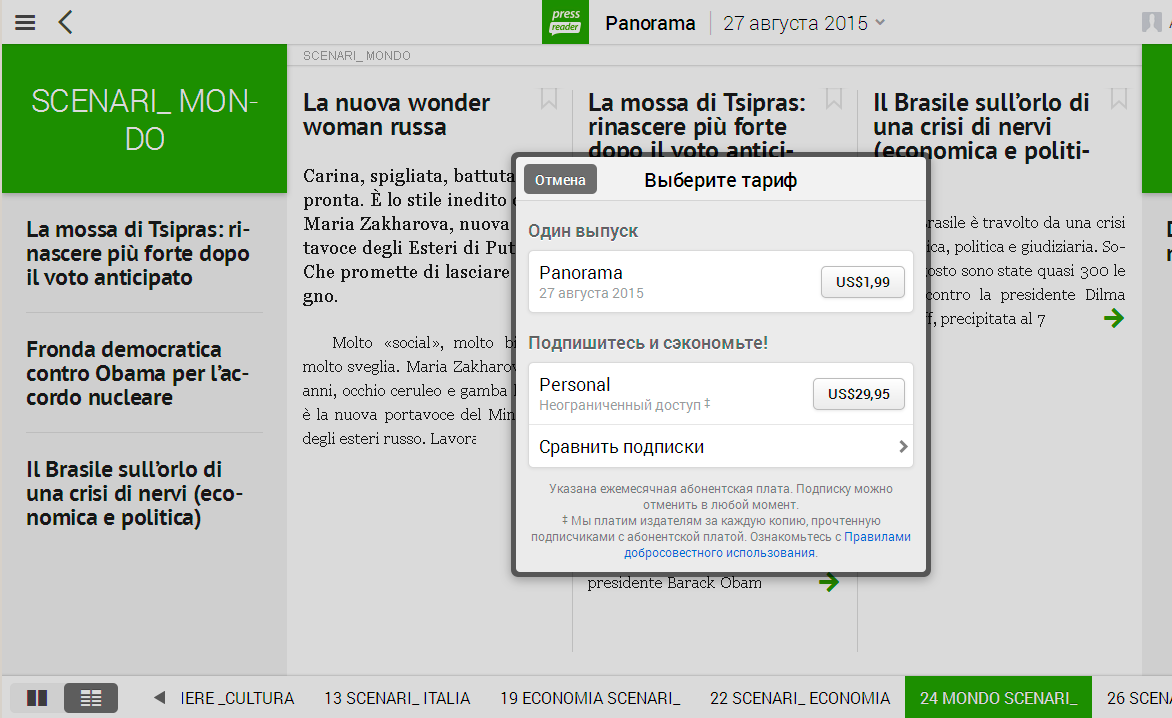This screenshot has width=1172, height=718.
Task: Switch to text view layout
Action: pyautogui.click(x=91, y=698)
